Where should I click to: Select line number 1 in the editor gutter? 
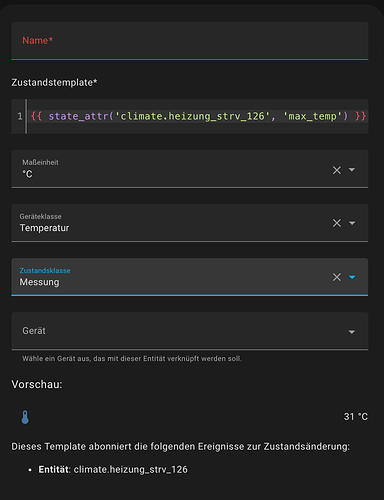20,116
